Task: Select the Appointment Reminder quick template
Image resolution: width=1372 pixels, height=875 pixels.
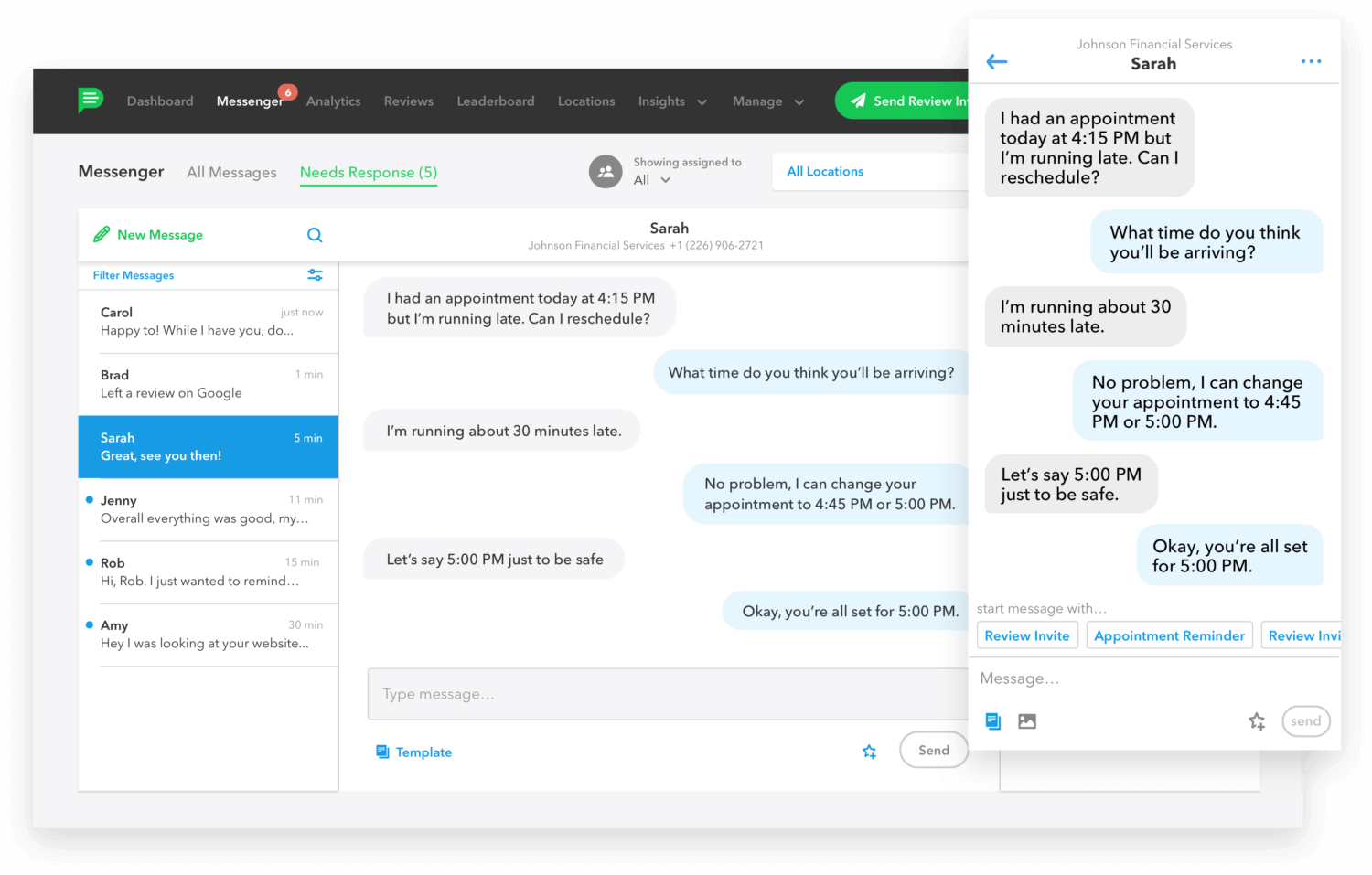Action: 1169,635
